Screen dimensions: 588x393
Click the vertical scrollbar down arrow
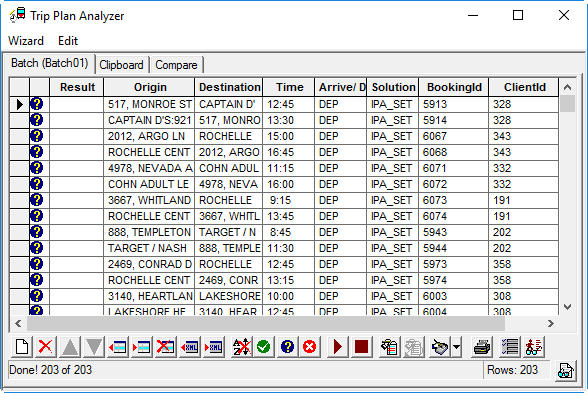(567, 307)
